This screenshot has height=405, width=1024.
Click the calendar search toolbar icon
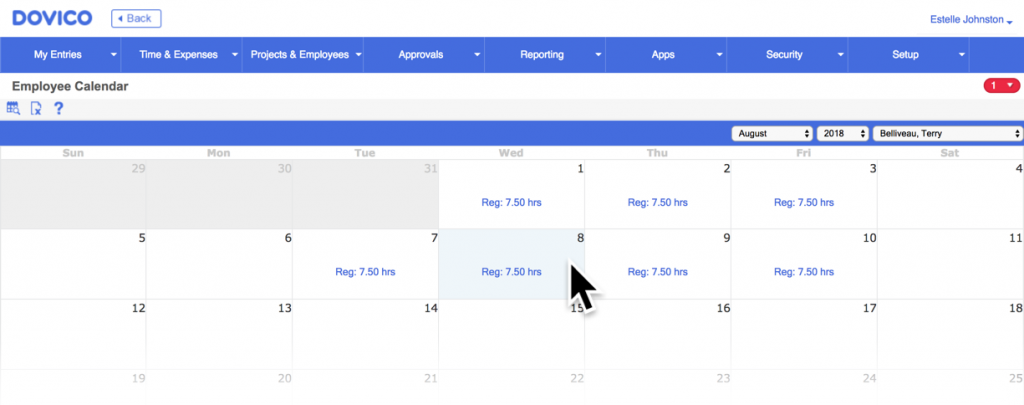(13, 108)
